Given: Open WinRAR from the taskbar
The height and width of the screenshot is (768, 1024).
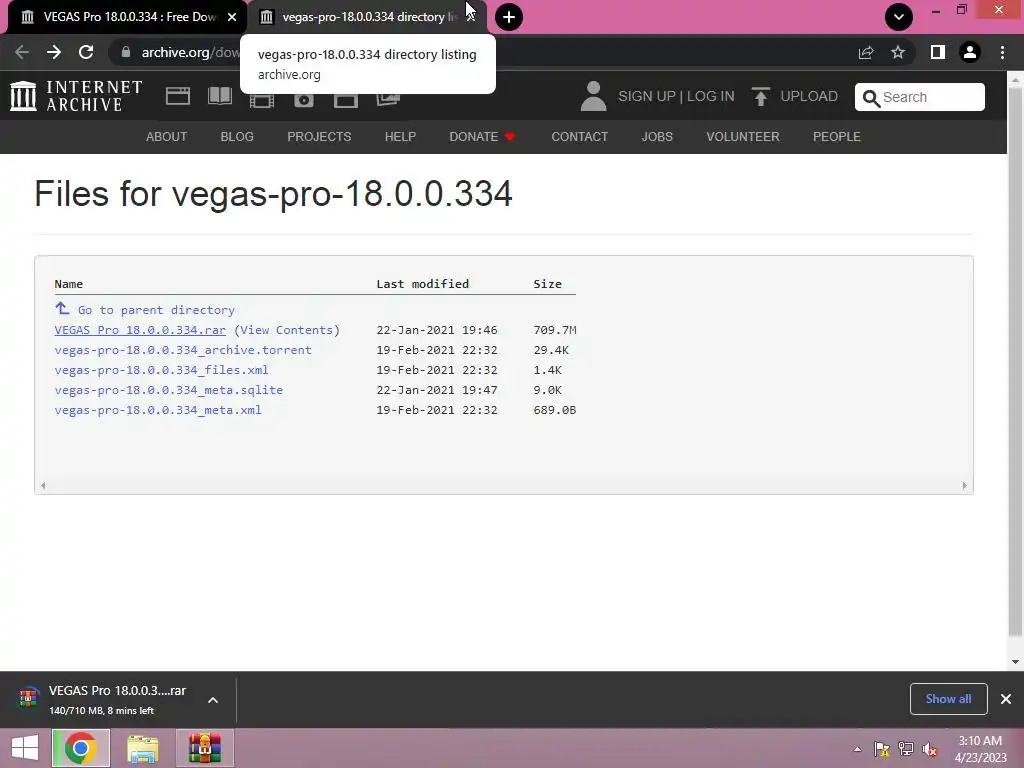Looking at the screenshot, I should (204, 748).
